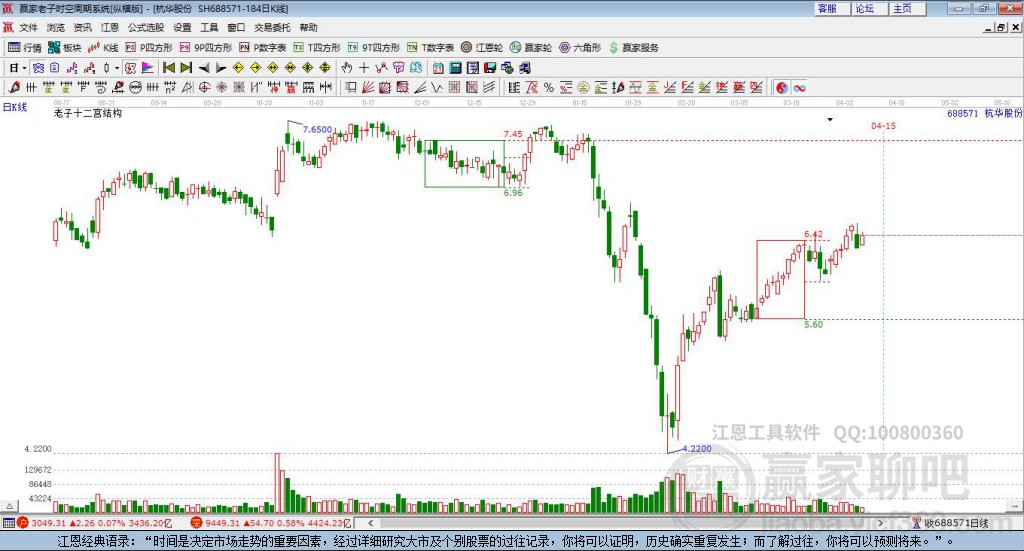Screen dimensions: 1024x551
Task: Open the T四方形 tool
Action: tap(317, 48)
